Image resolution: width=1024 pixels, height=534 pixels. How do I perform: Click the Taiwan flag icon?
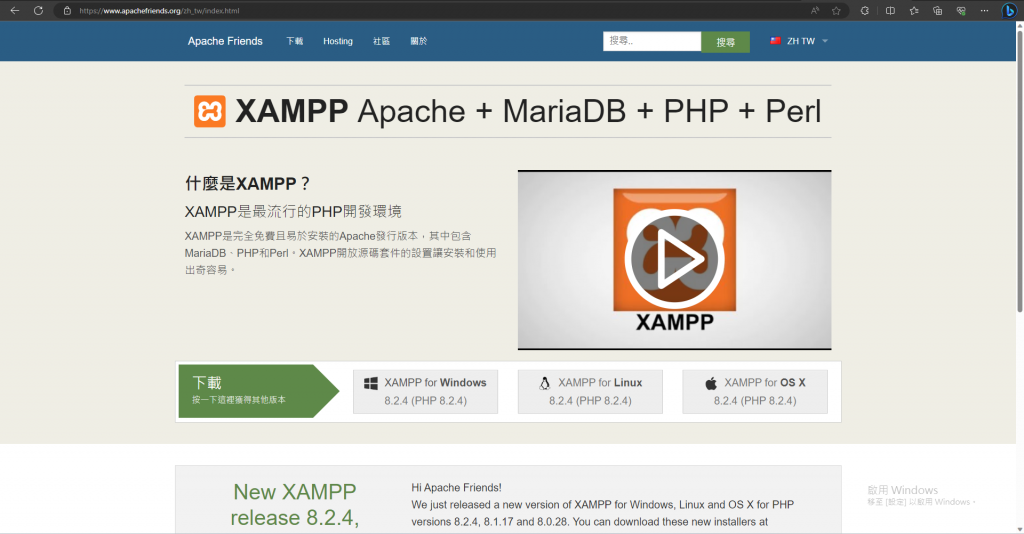pyautogui.click(x=775, y=40)
